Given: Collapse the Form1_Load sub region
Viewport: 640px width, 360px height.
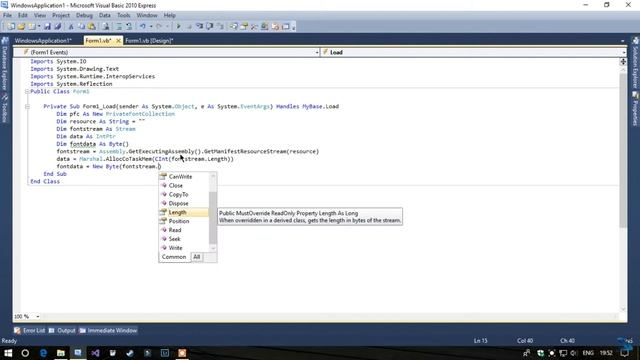Looking at the screenshot, I should 27,107.
